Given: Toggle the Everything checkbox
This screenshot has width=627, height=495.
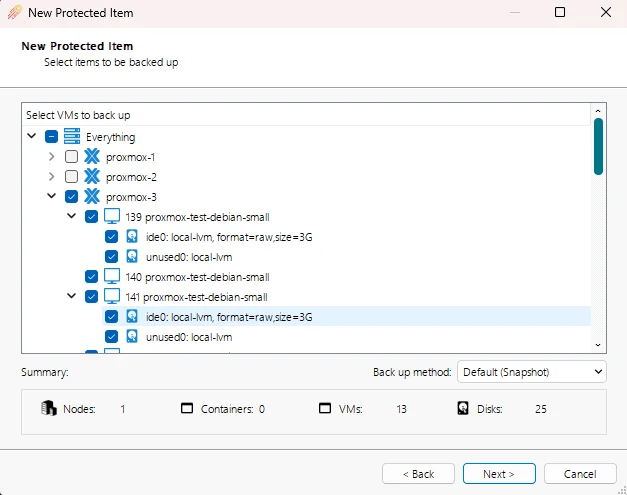Looking at the screenshot, I should (51, 137).
